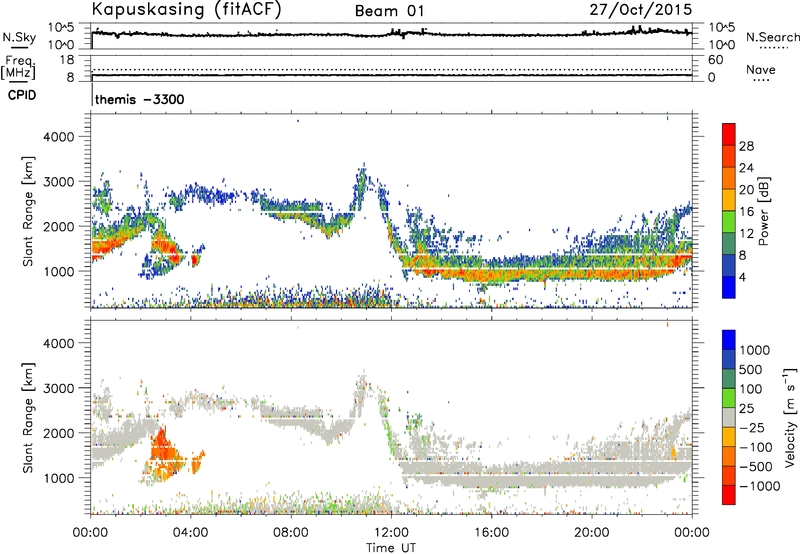Click the 'CPID' label
Viewport: 800px width, 554px height.
point(22,95)
